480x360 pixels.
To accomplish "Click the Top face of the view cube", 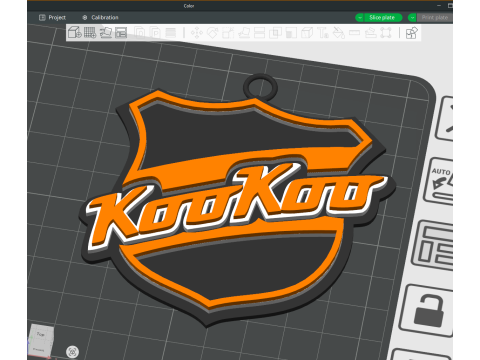I will point(40,334).
